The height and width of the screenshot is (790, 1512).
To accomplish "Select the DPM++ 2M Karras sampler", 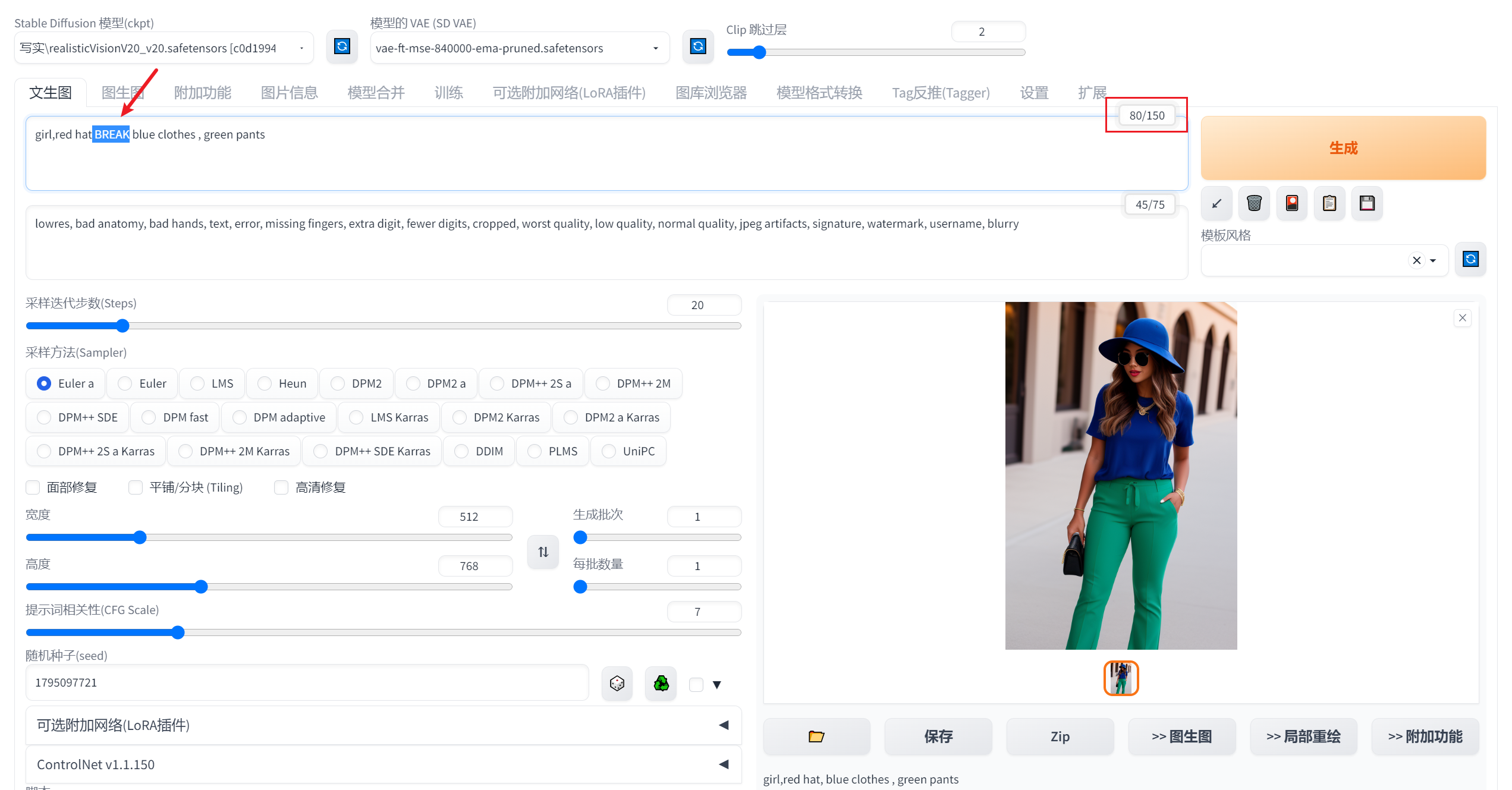I will [x=186, y=451].
